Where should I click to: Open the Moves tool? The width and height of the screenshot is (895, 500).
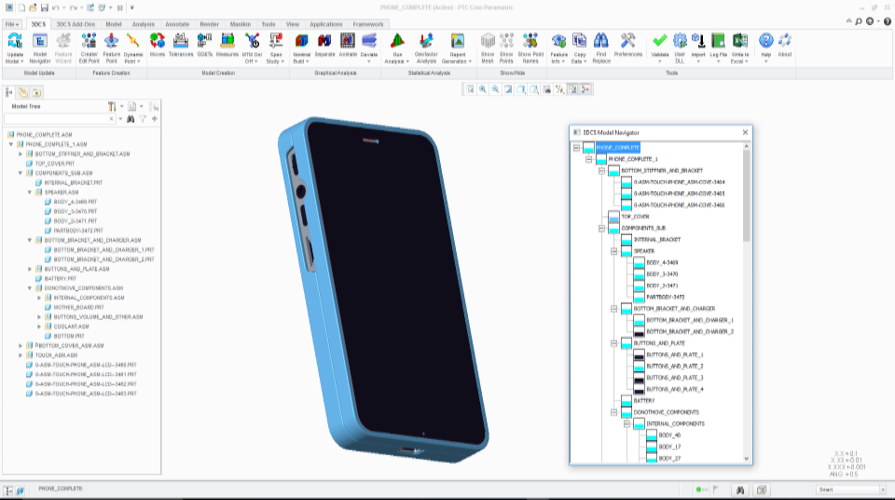(158, 41)
